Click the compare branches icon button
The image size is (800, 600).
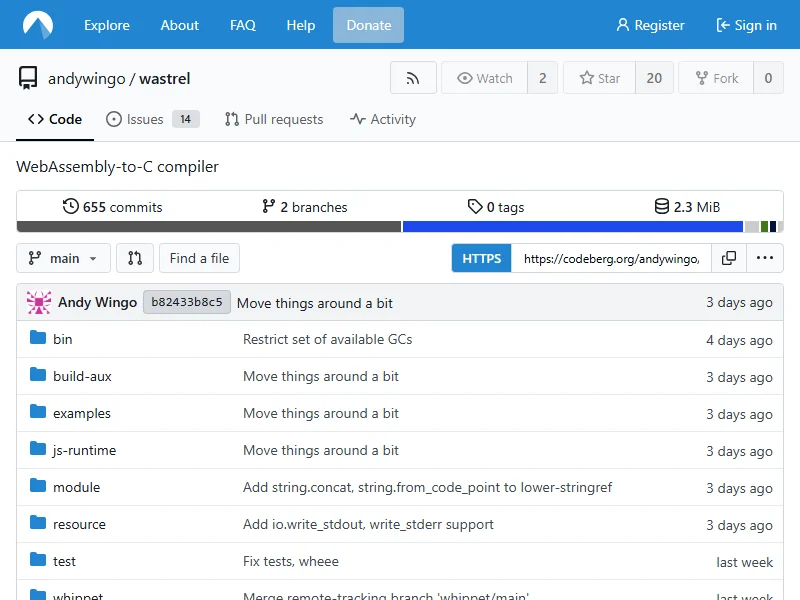point(135,258)
